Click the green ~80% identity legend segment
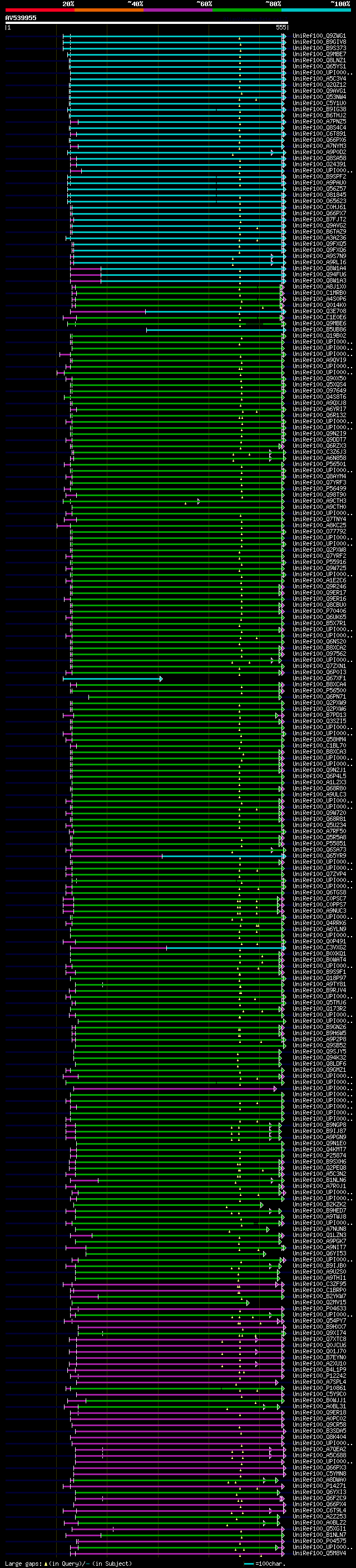Viewport: 356px width, 1568px height. tap(247, 10)
